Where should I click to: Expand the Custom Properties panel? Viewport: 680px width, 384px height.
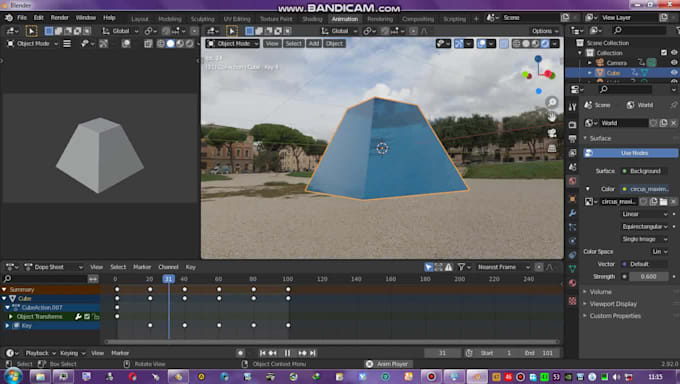(615, 316)
